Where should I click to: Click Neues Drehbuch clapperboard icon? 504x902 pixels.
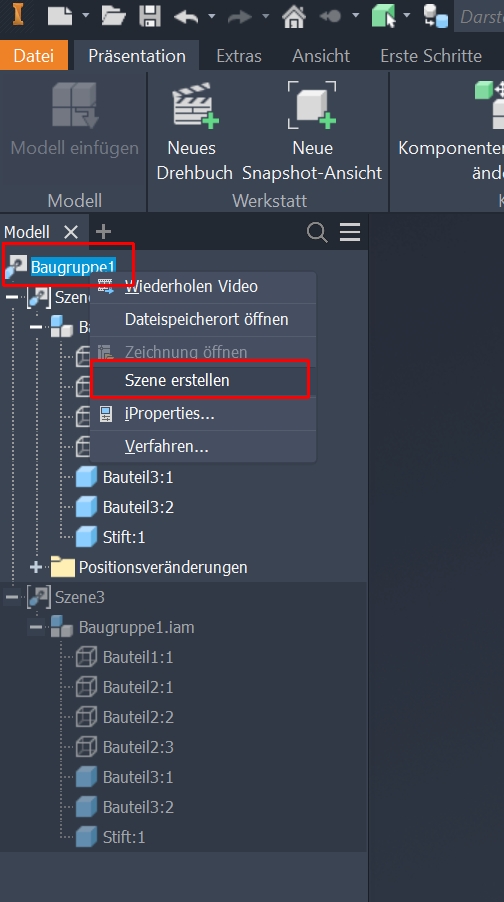[x=195, y=105]
